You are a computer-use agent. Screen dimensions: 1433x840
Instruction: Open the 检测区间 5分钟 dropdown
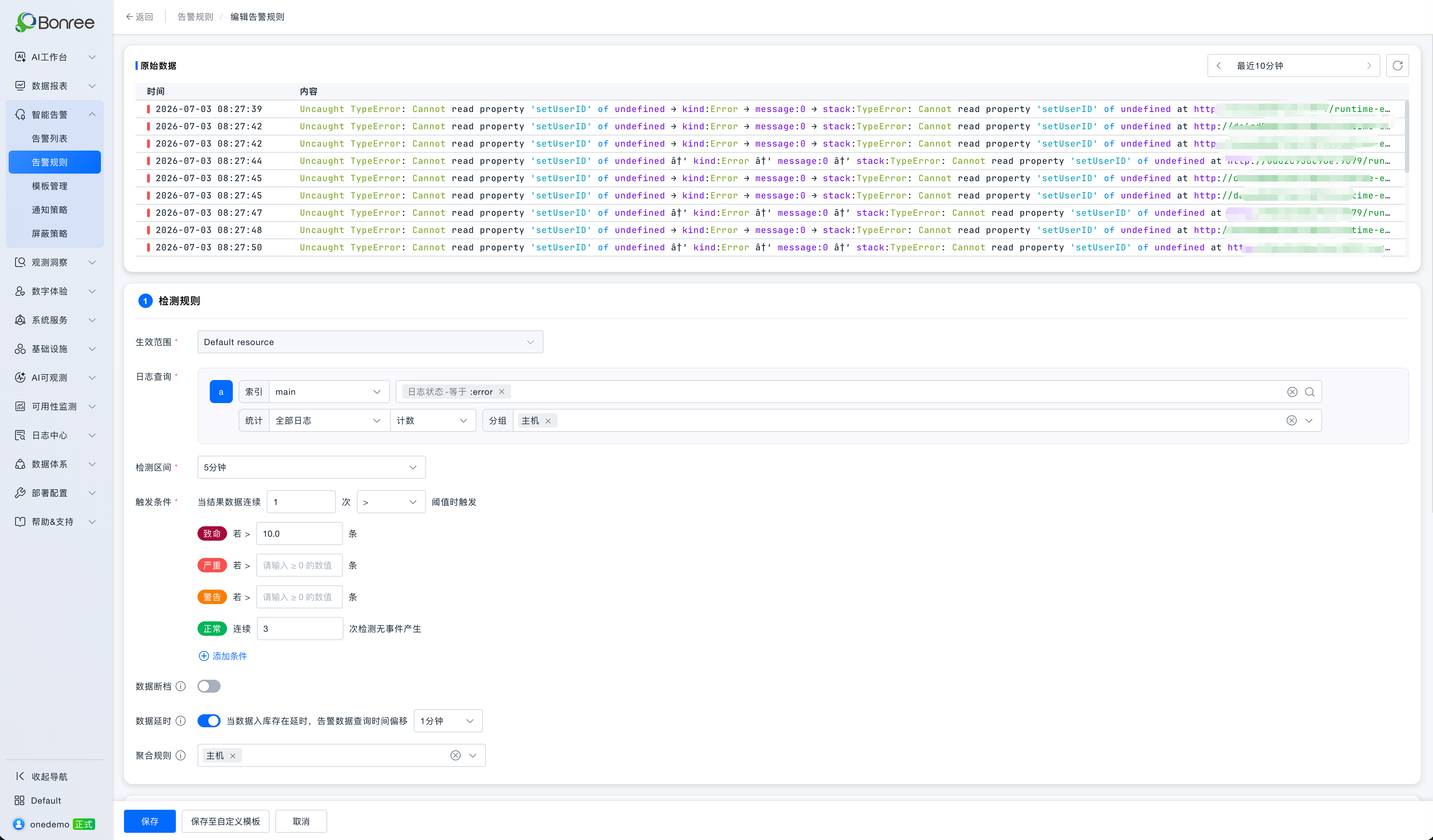pyautogui.click(x=311, y=467)
